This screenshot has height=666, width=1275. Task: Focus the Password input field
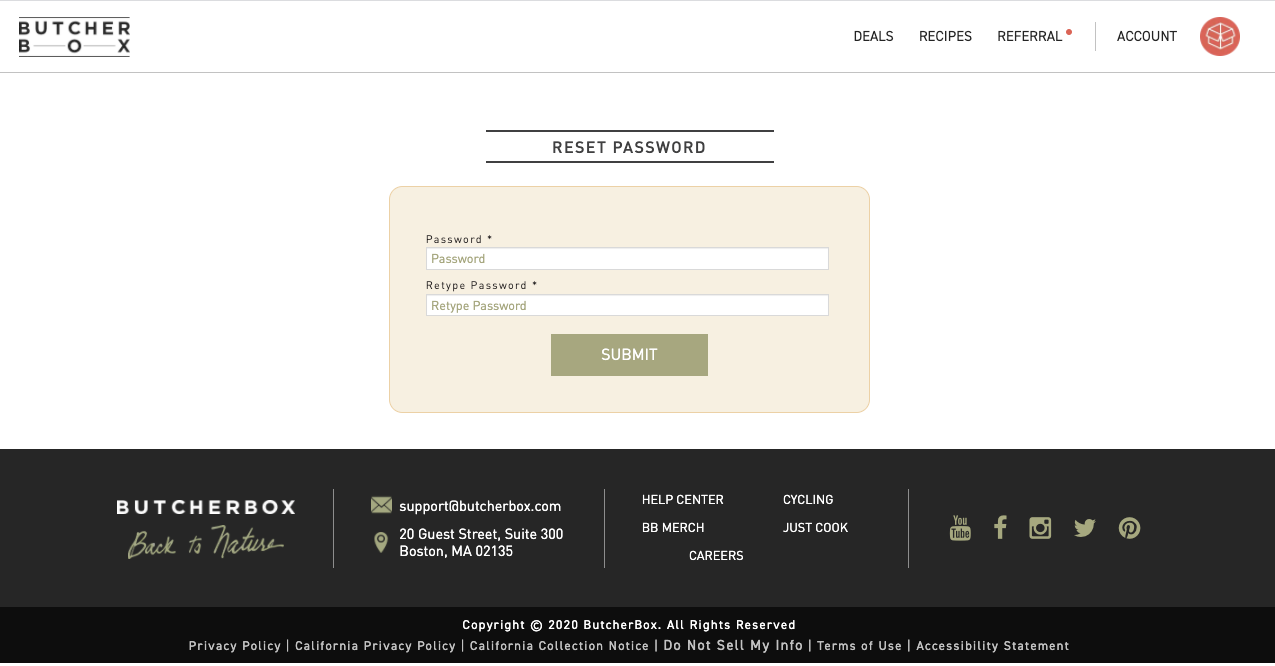pyautogui.click(x=627, y=259)
